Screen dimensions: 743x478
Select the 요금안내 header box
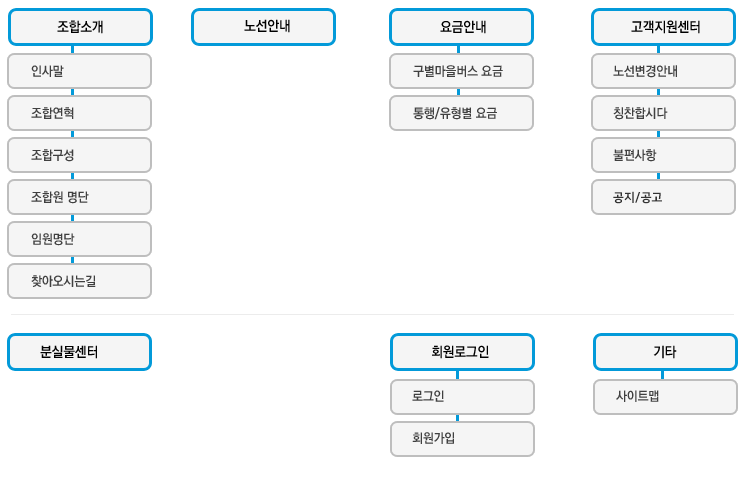[x=462, y=27]
